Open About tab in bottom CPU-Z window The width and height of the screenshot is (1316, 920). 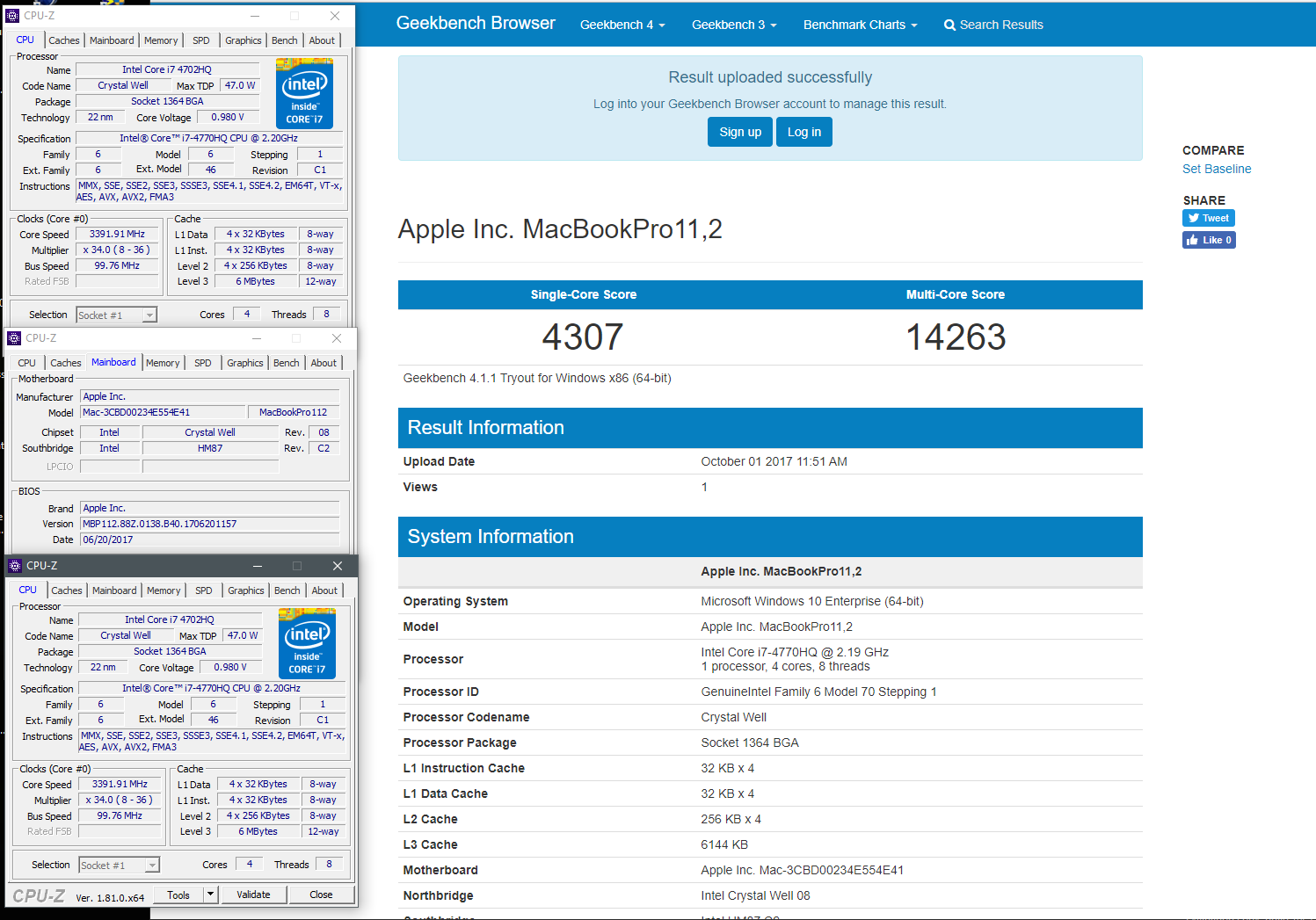pos(324,590)
